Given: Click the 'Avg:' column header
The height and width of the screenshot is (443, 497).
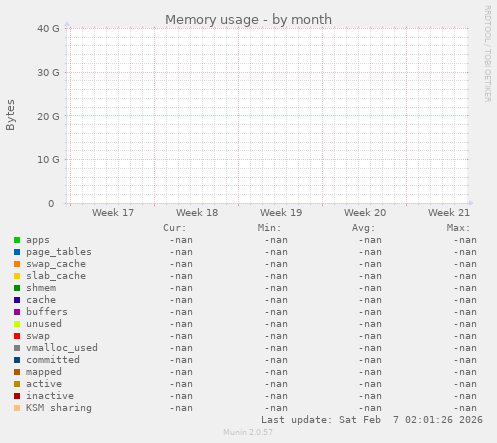Looking at the screenshot, I should click(364, 228).
